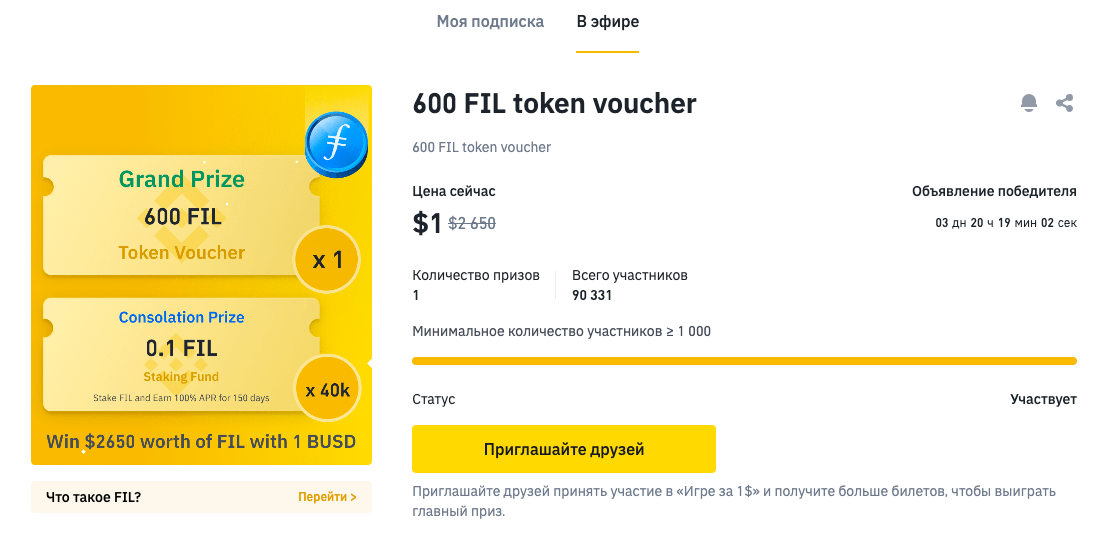Switch to the Моя подписка tab
The width and height of the screenshot is (1106, 549).
coord(490,22)
